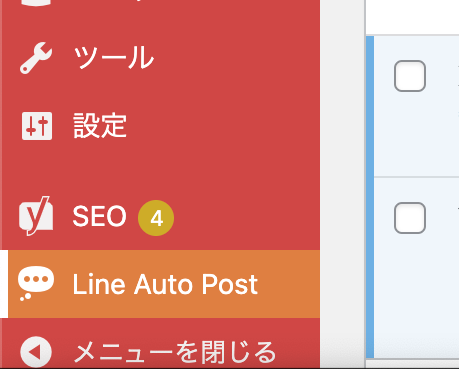The width and height of the screenshot is (459, 369).
Task: Click the blue indicator bar on the table rows
Action: [x=370, y=197]
